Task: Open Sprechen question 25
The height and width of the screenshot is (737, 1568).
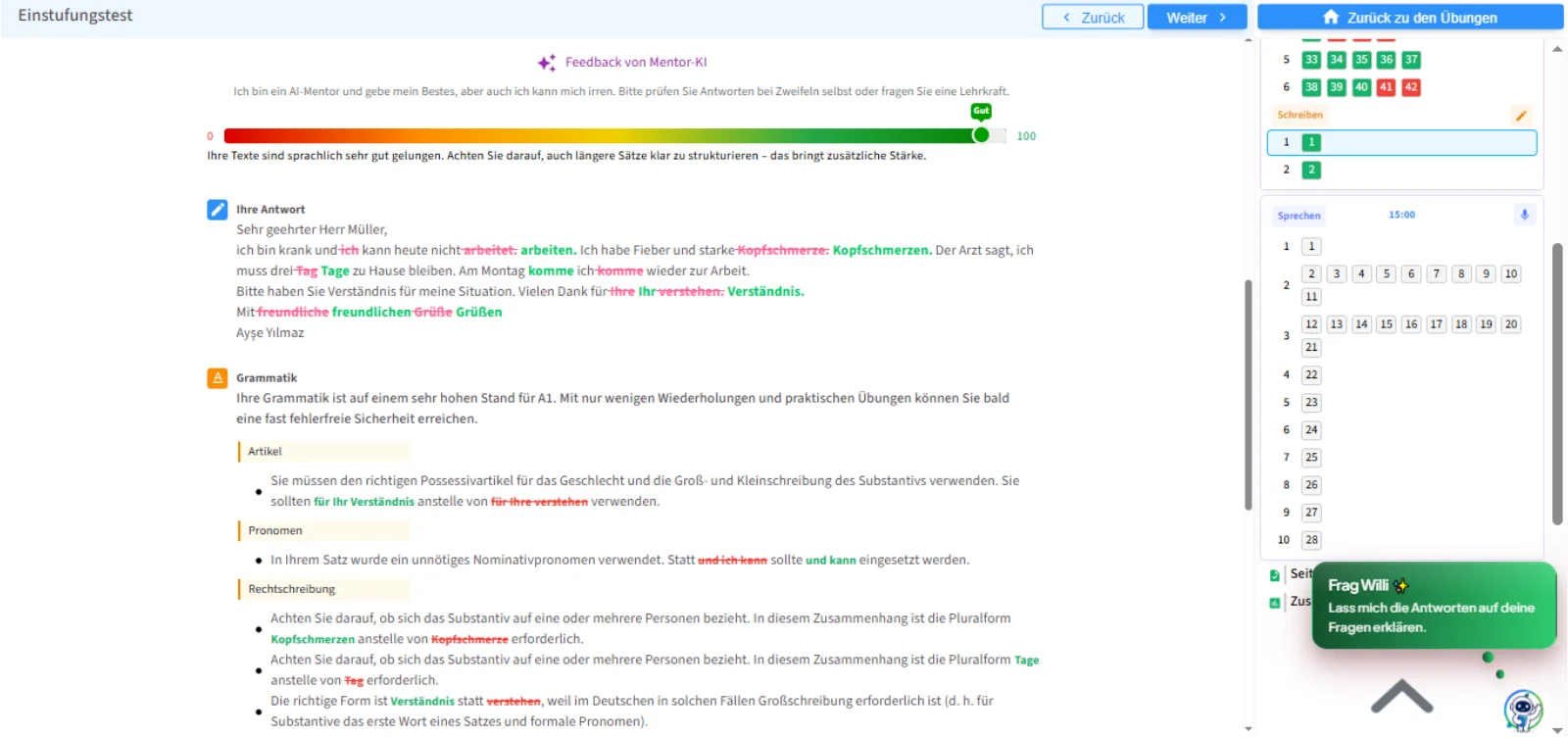Action: coord(1311,458)
